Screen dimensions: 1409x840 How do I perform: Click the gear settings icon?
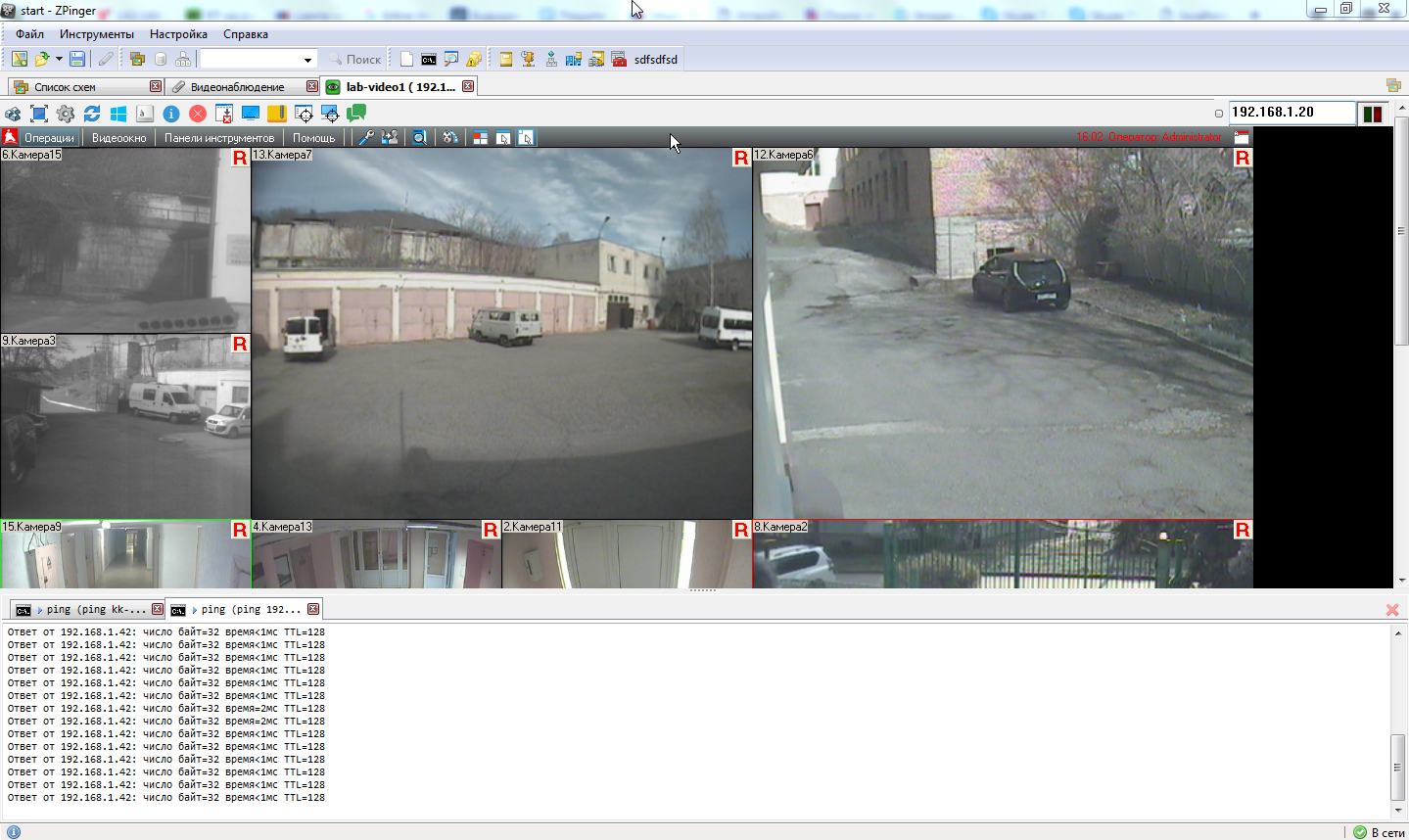(x=66, y=114)
